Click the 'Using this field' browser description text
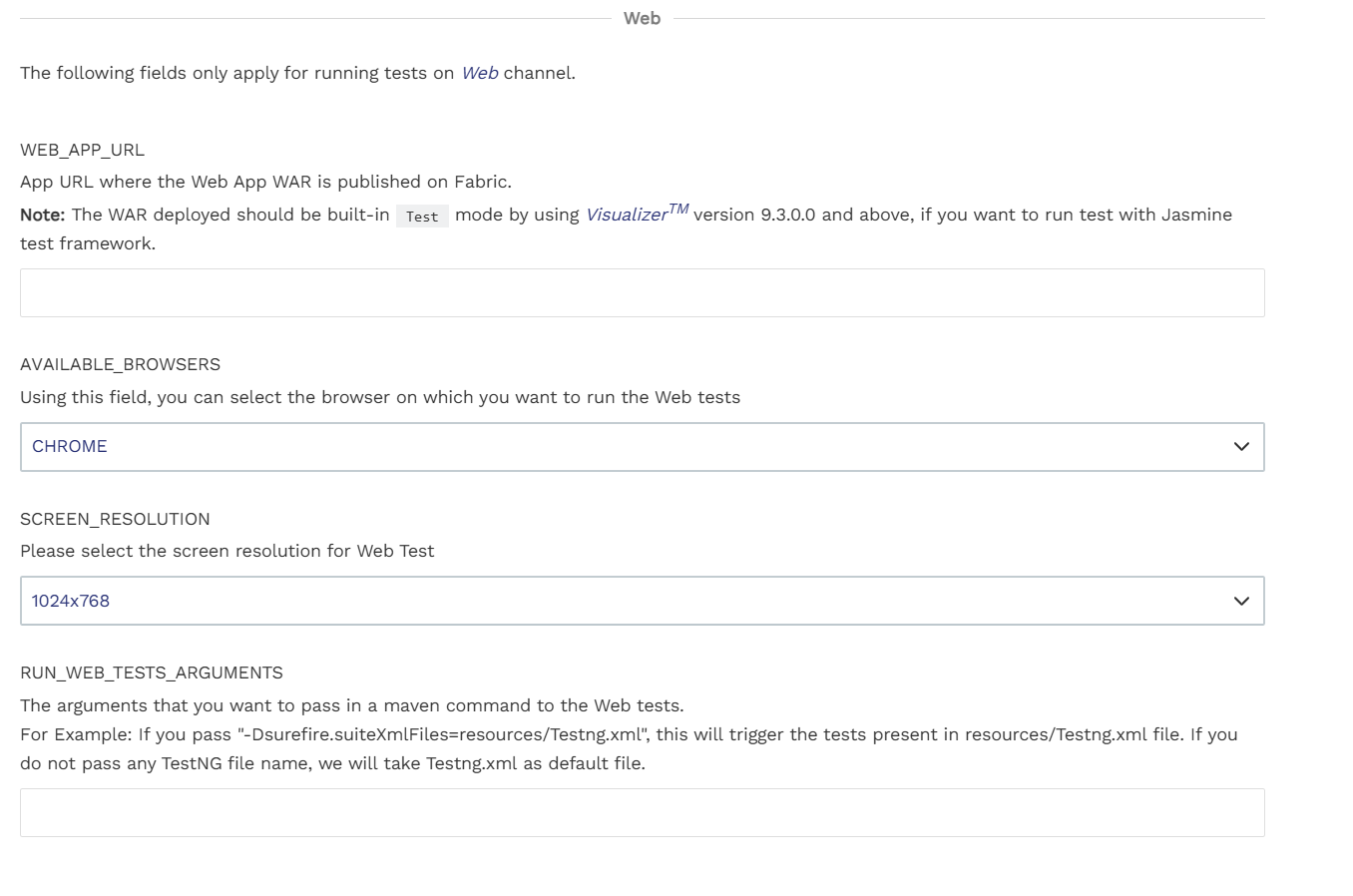This screenshot has width=1353, height=896. (x=380, y=397)
